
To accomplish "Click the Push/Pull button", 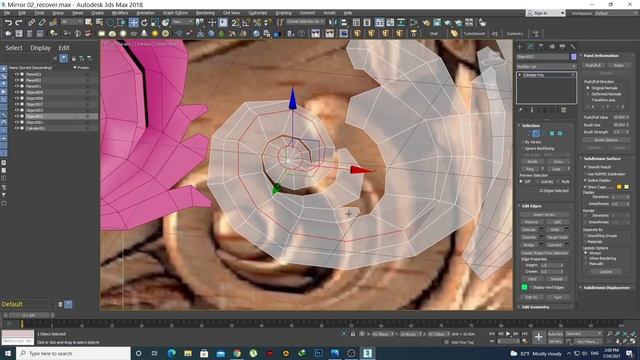I will pos(593,65).
